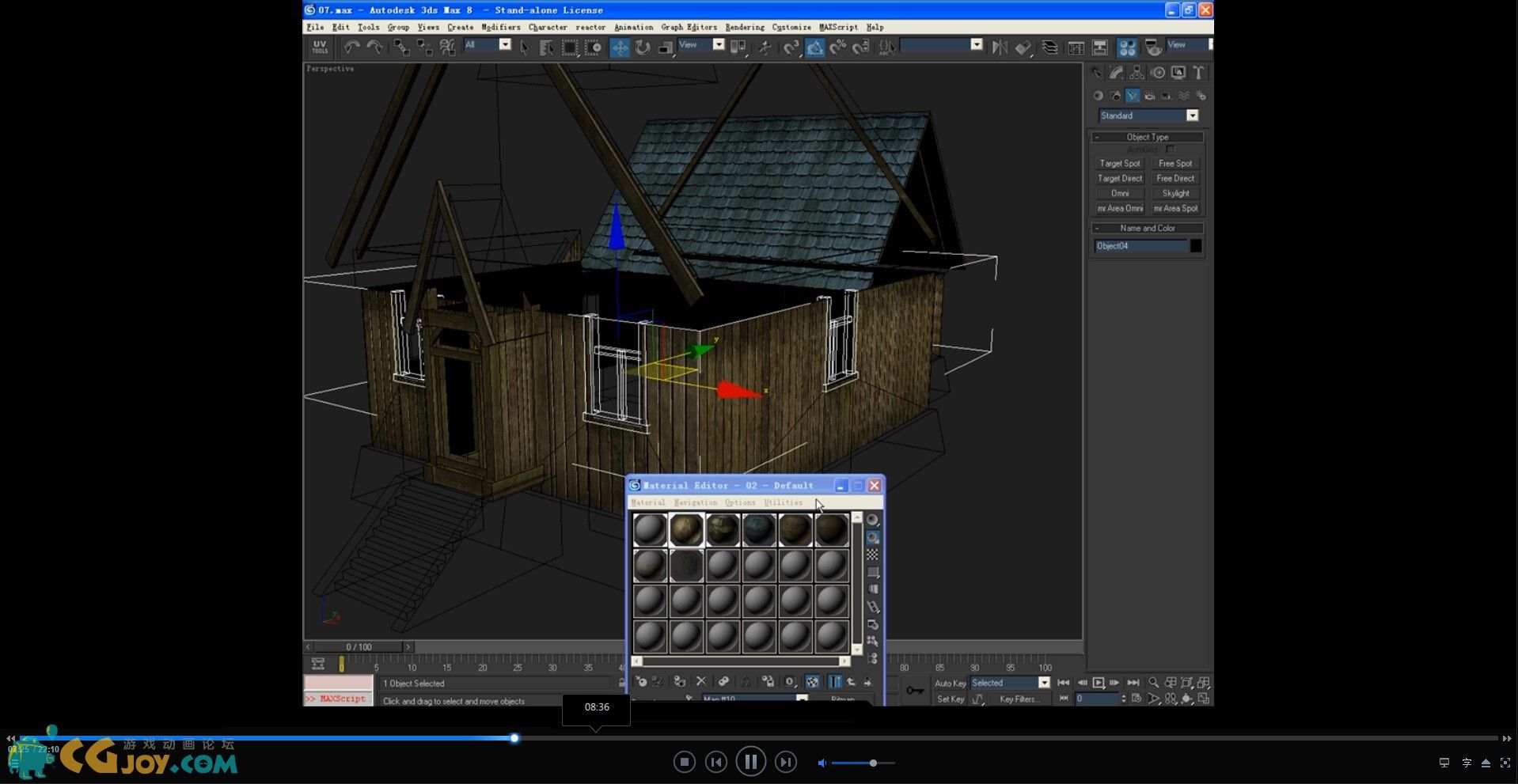Open the Layer Manager icon
The height and width of the screenshot is (784, 1518).
[x=1049, y=47]
